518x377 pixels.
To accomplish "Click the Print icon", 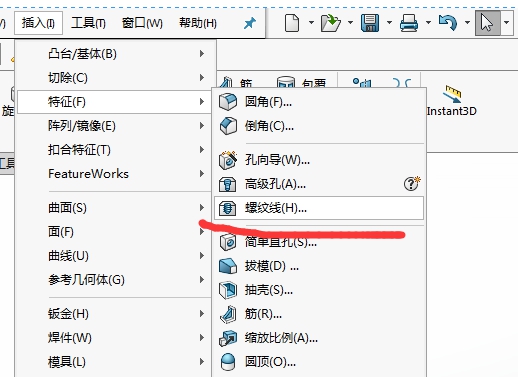I will click(409, 23).
